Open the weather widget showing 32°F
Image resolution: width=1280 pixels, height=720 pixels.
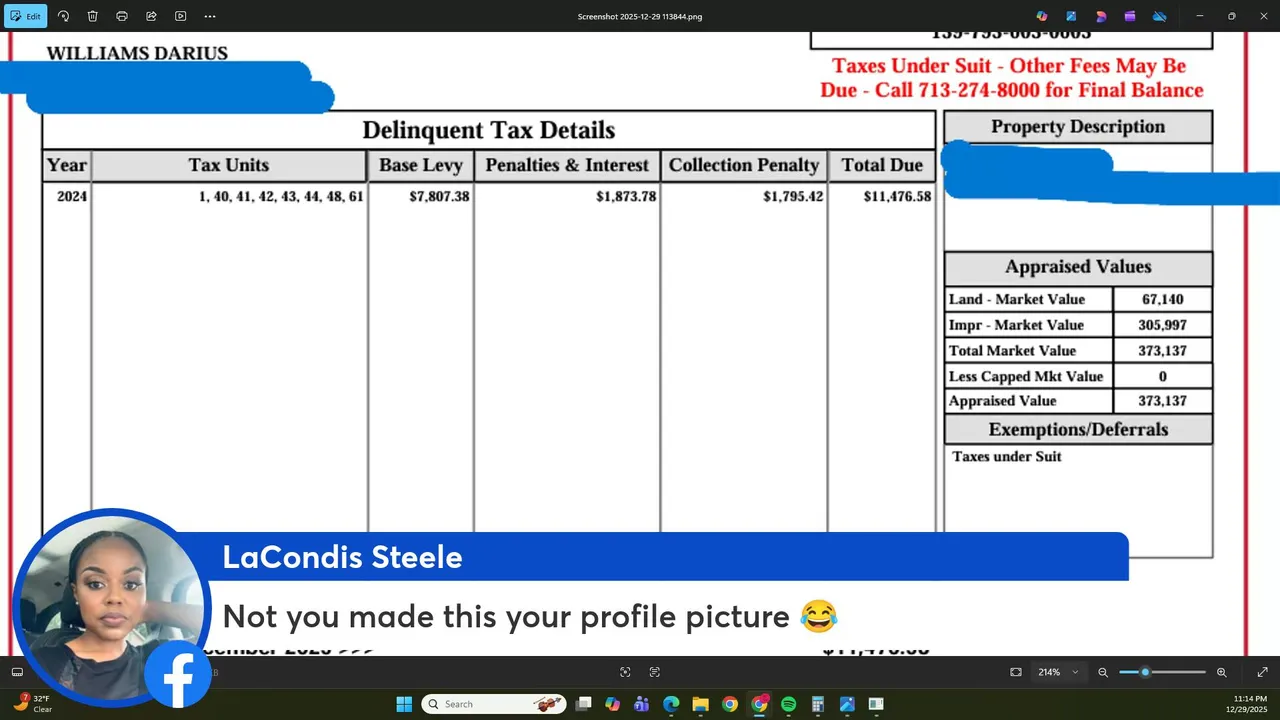33,704
